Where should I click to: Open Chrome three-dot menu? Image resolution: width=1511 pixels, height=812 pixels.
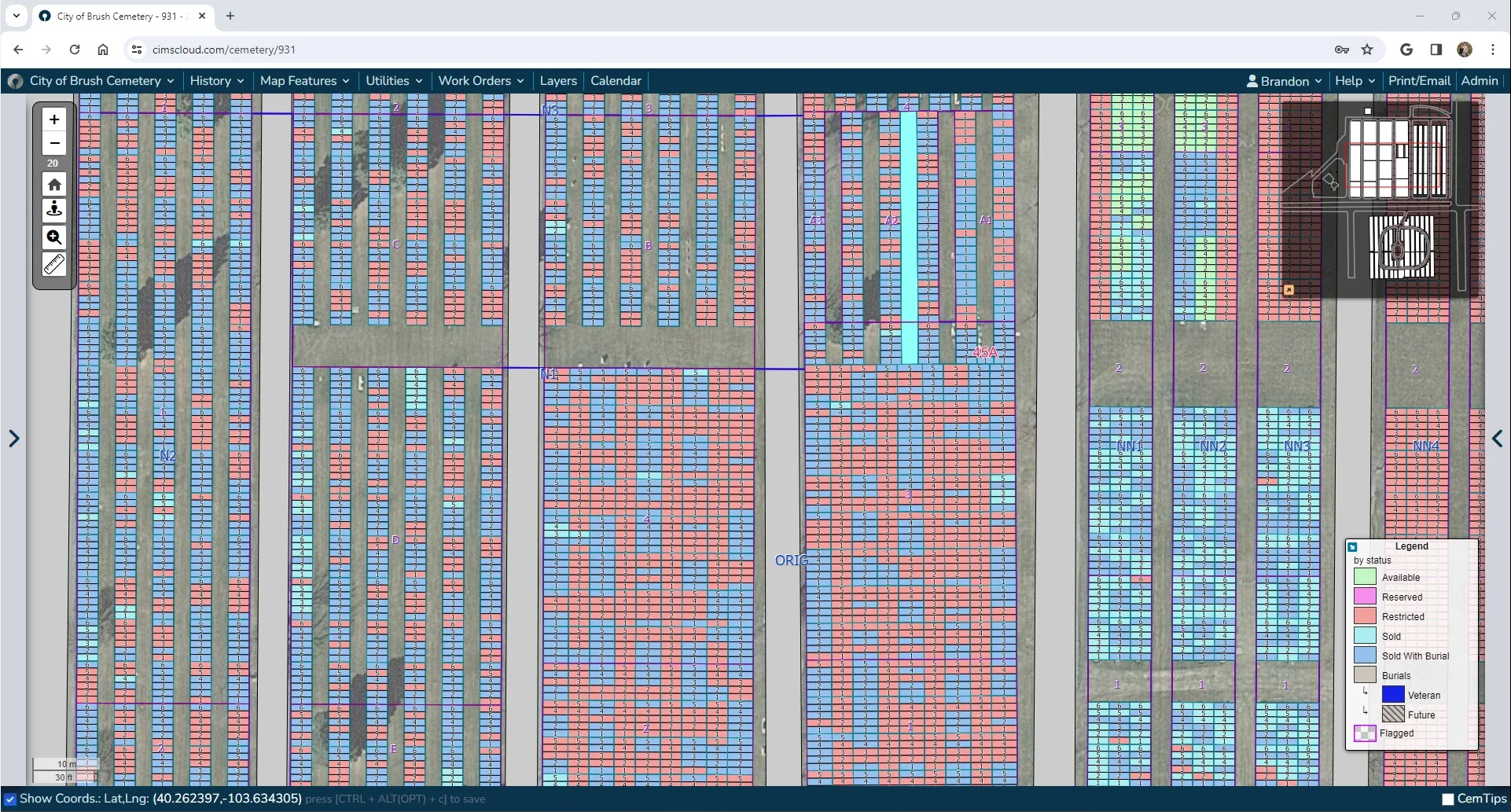coord(1493,50)
